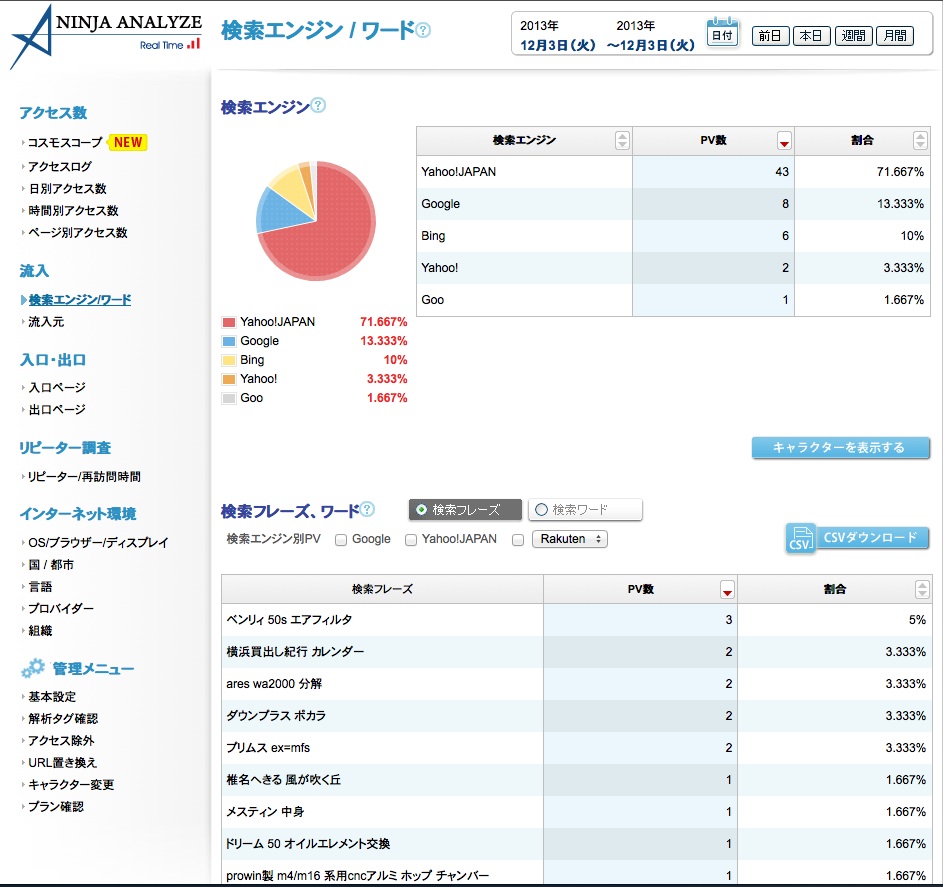The image size is (943, 887).
Task: Open 国 / 都市 in the sidebar
Action: (51, 565)
